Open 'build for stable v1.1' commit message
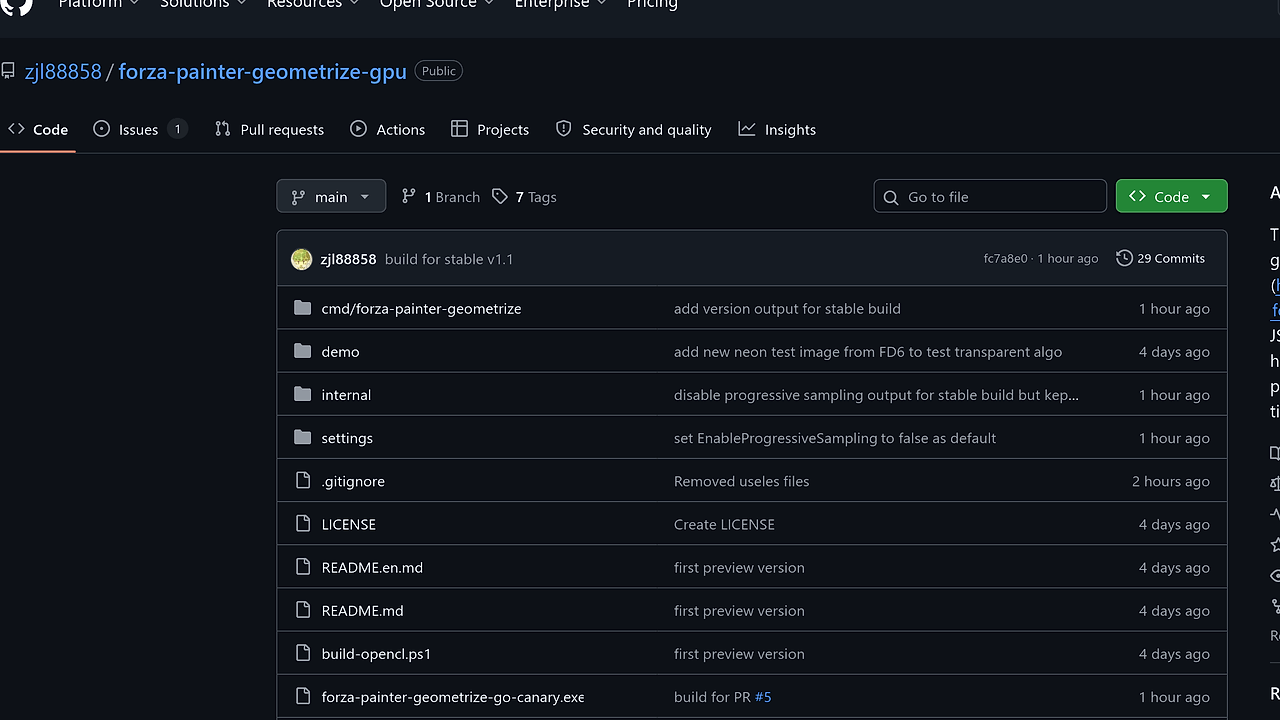The image size is (1280, 720). coord(449,259)
